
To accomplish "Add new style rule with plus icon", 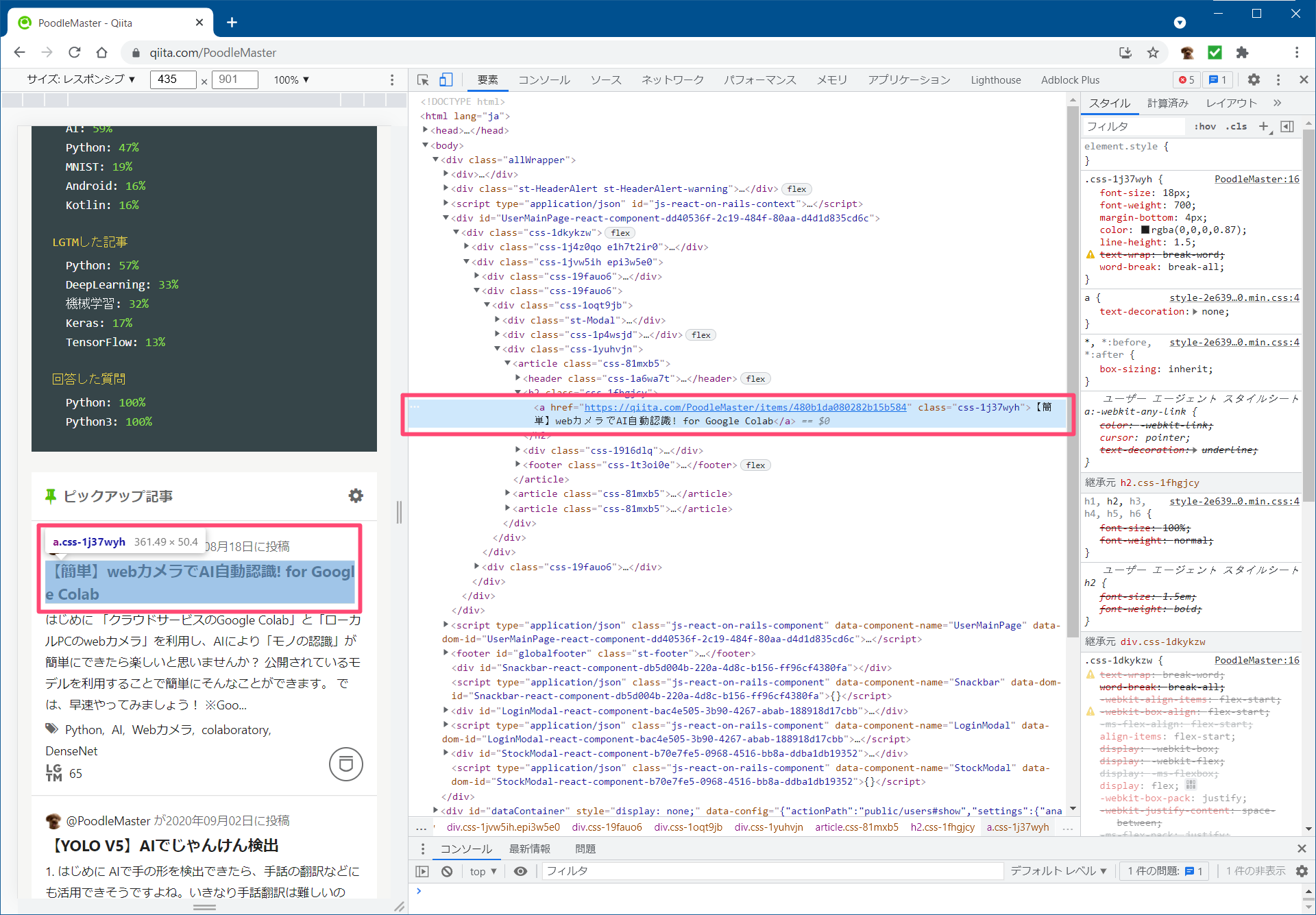I will pos(1264,126).
